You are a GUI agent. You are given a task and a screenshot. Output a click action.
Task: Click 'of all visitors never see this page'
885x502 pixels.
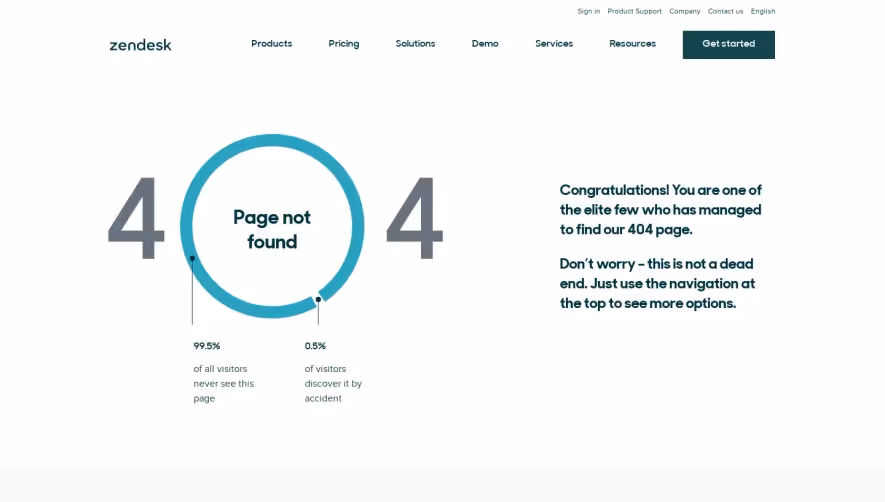click(x=224, y=383)
